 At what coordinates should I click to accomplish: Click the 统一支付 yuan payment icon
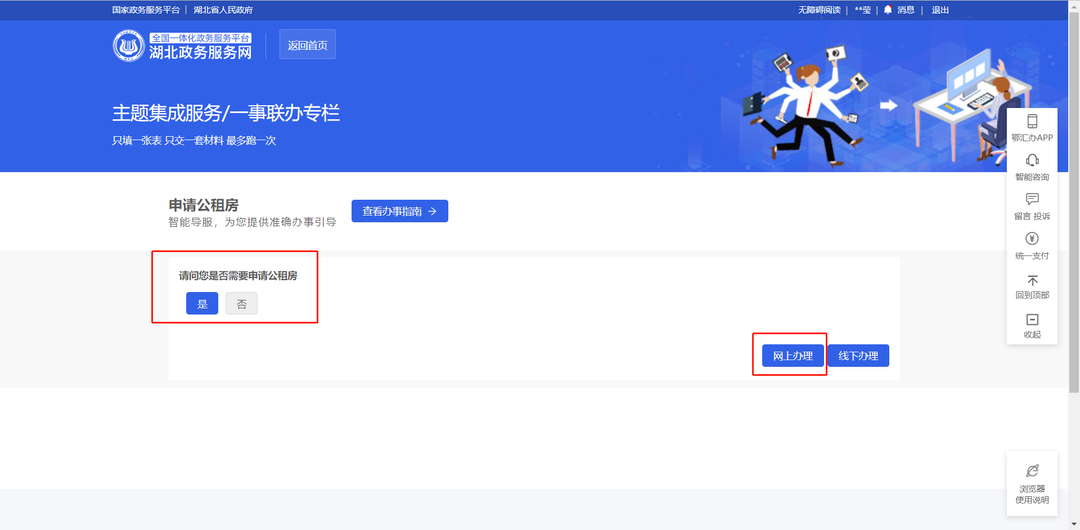coord(1032,239)
